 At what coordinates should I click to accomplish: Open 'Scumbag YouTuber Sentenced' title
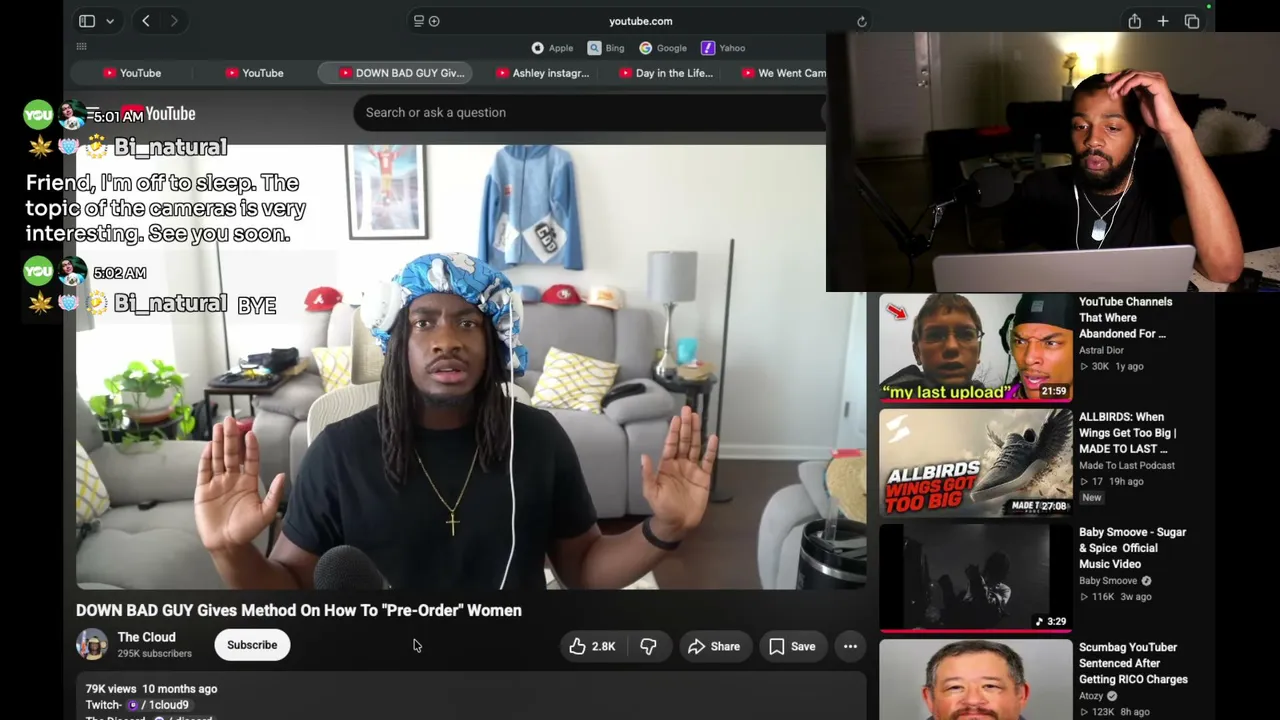point(1133,663)
